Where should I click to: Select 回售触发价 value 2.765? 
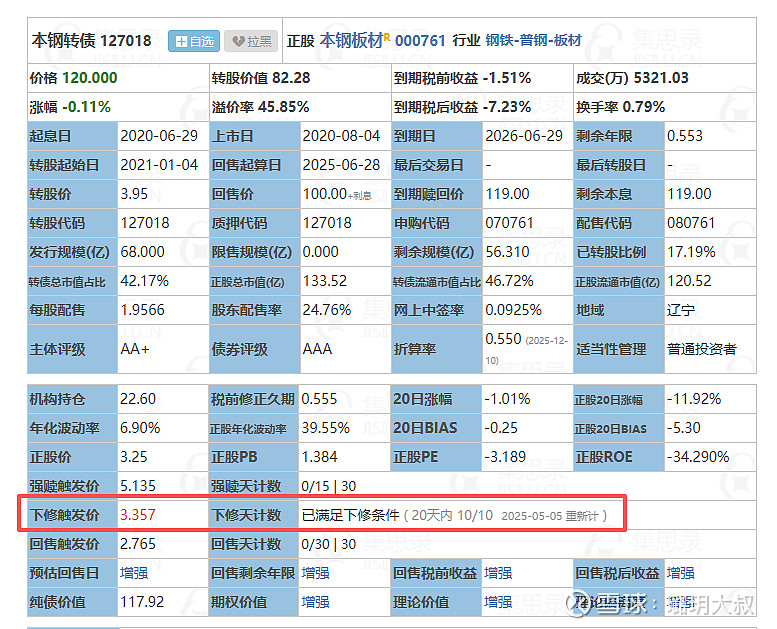[138, 544]
